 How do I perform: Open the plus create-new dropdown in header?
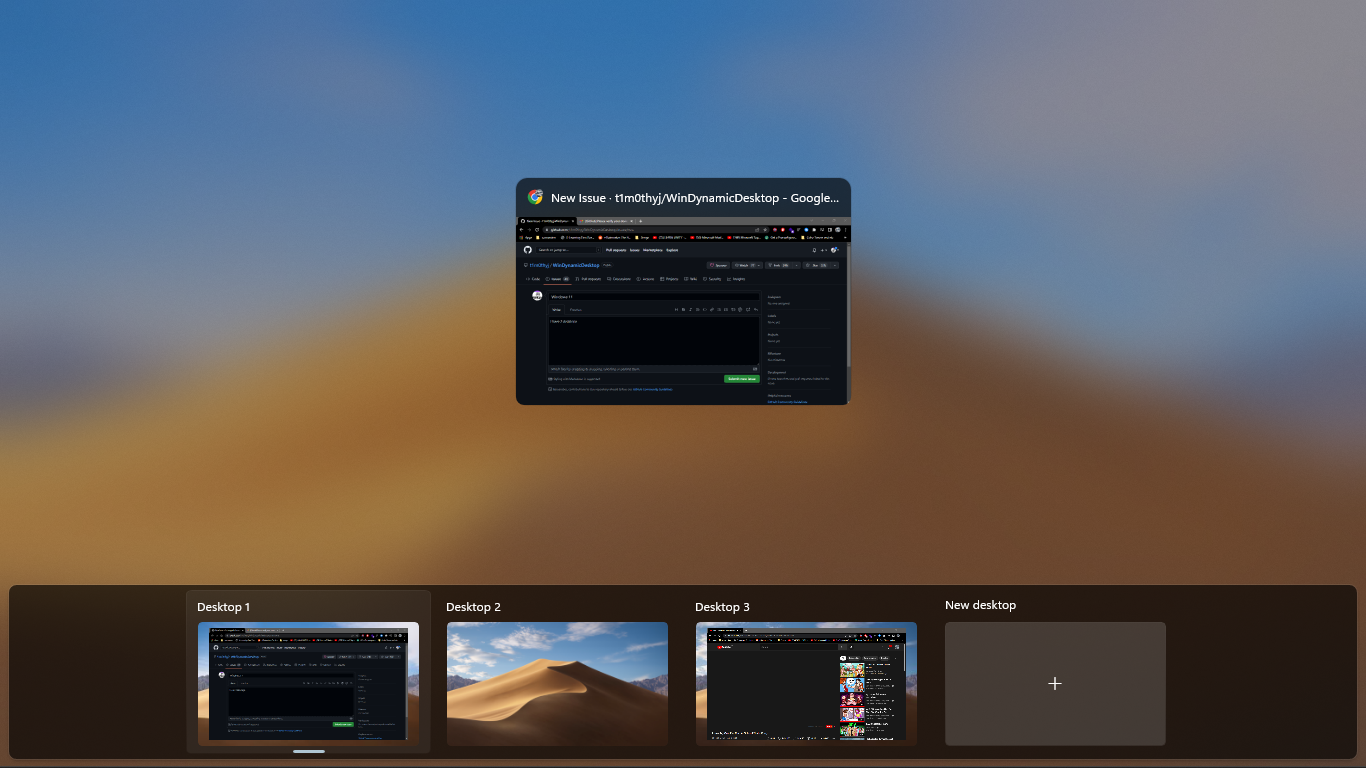tap(822, 250)
